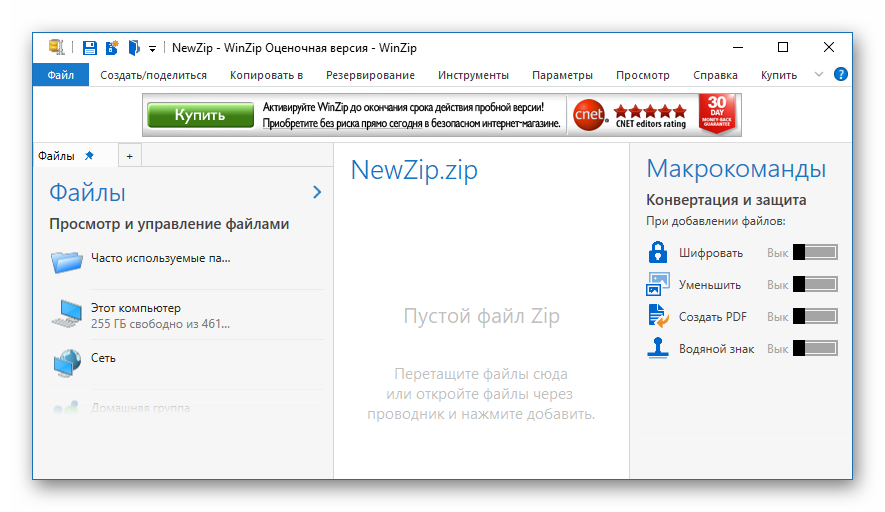The height and width of the screenshot is (512, 885).
Task: Click the Файлы heading
Action: pyautogui.click(x=87, y=193)
